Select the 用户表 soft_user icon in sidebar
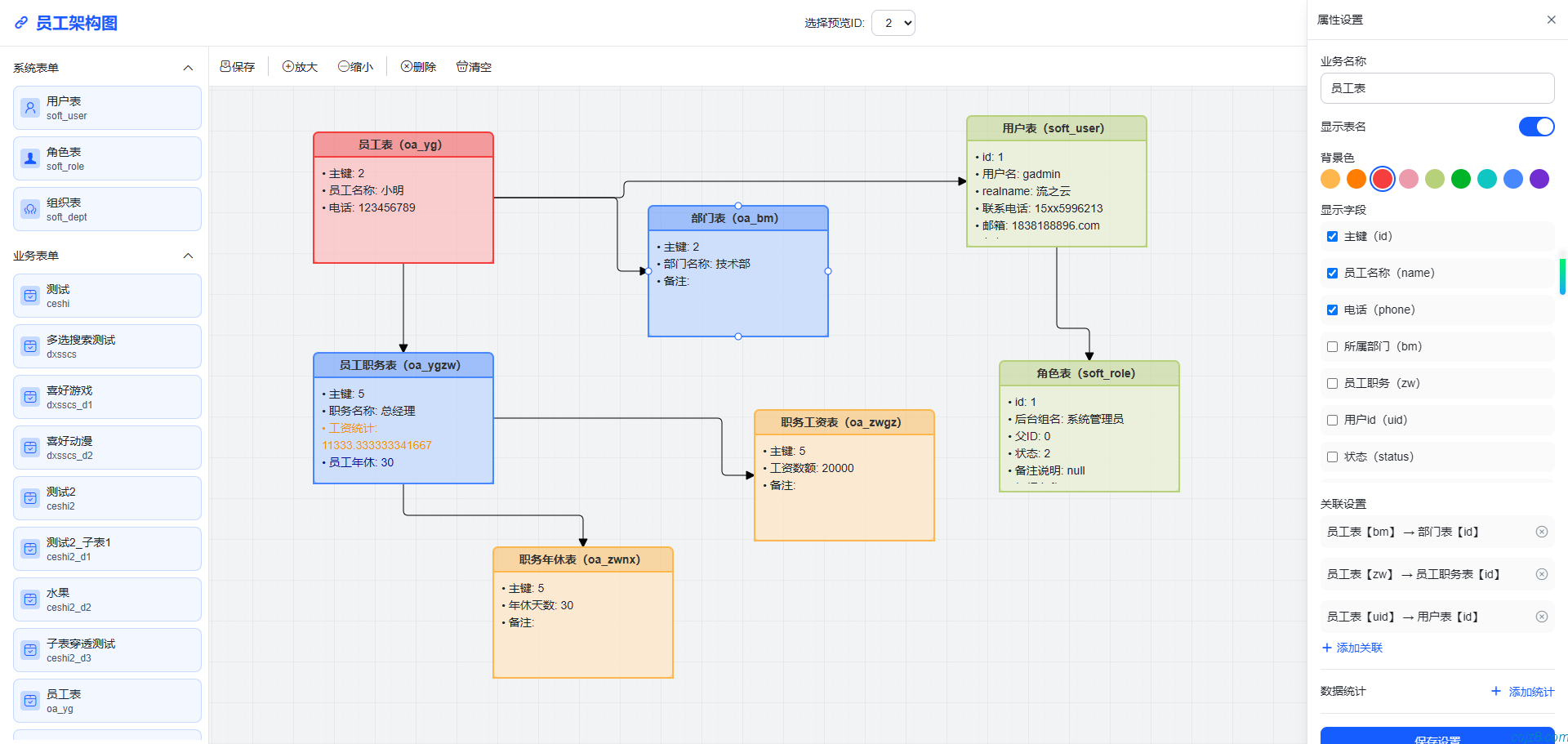Screen dimensions: 1568x744 click(x=30, y=107)
